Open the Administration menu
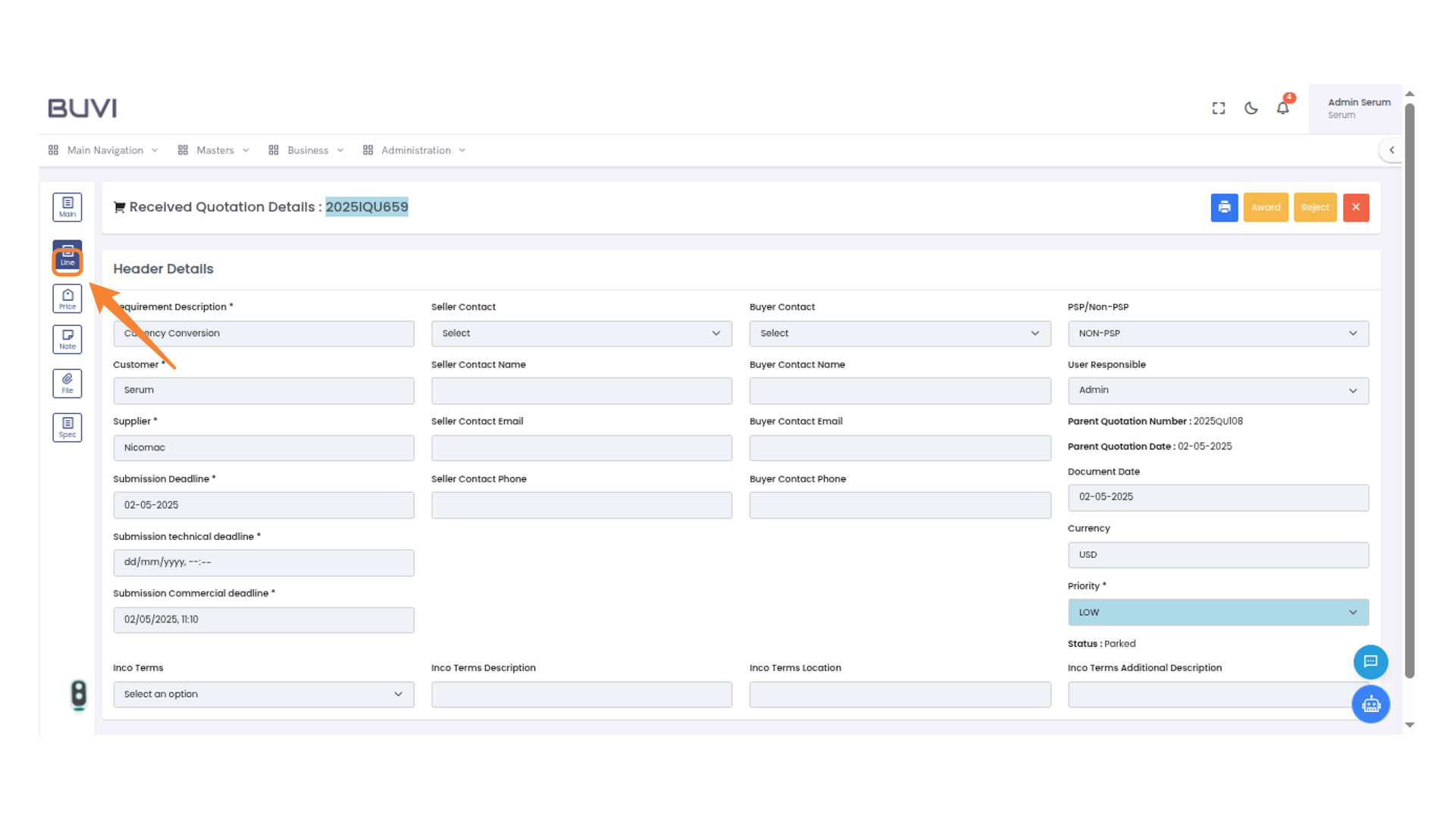The height and width of the screenshot is (819, 1456). pos(416,150)
